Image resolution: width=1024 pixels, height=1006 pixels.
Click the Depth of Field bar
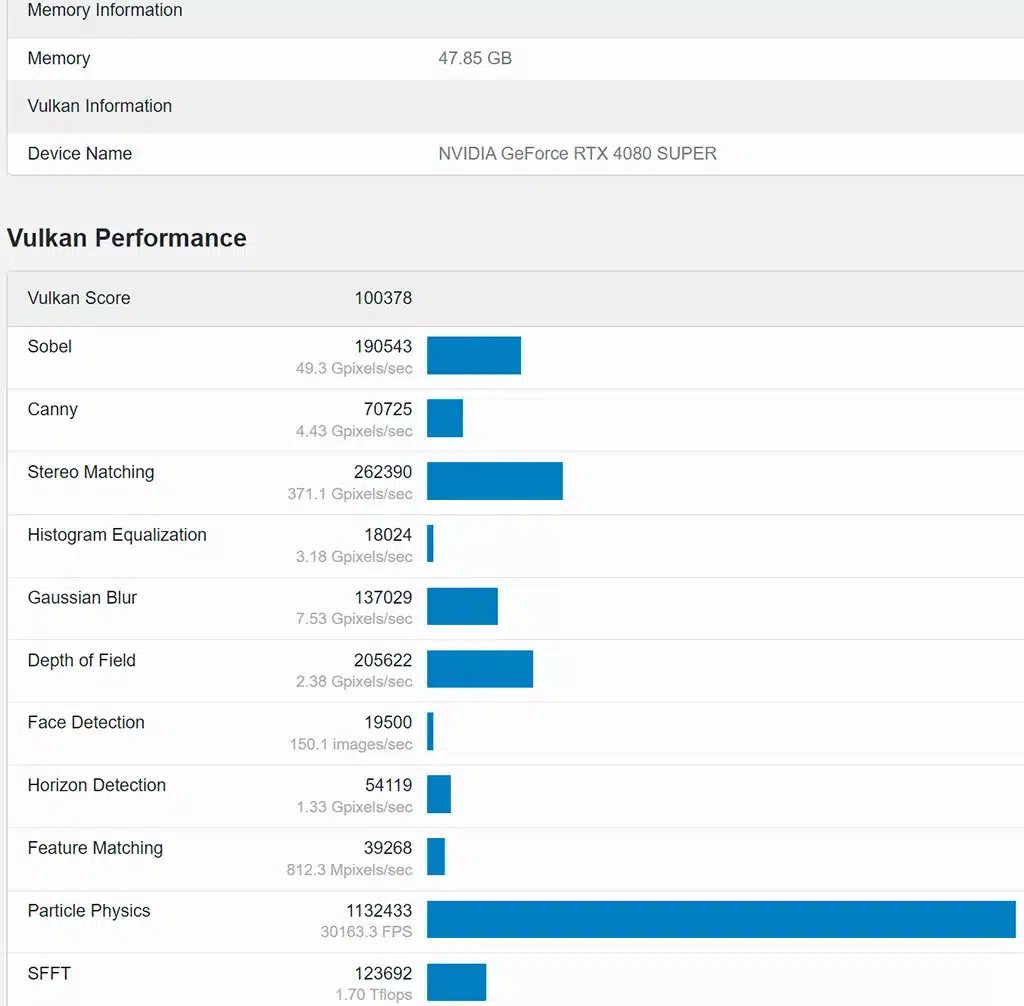480,669
